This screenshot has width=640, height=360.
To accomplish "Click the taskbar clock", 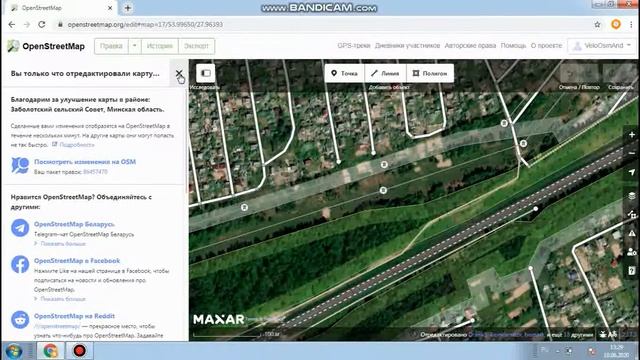I will point(617,351).
